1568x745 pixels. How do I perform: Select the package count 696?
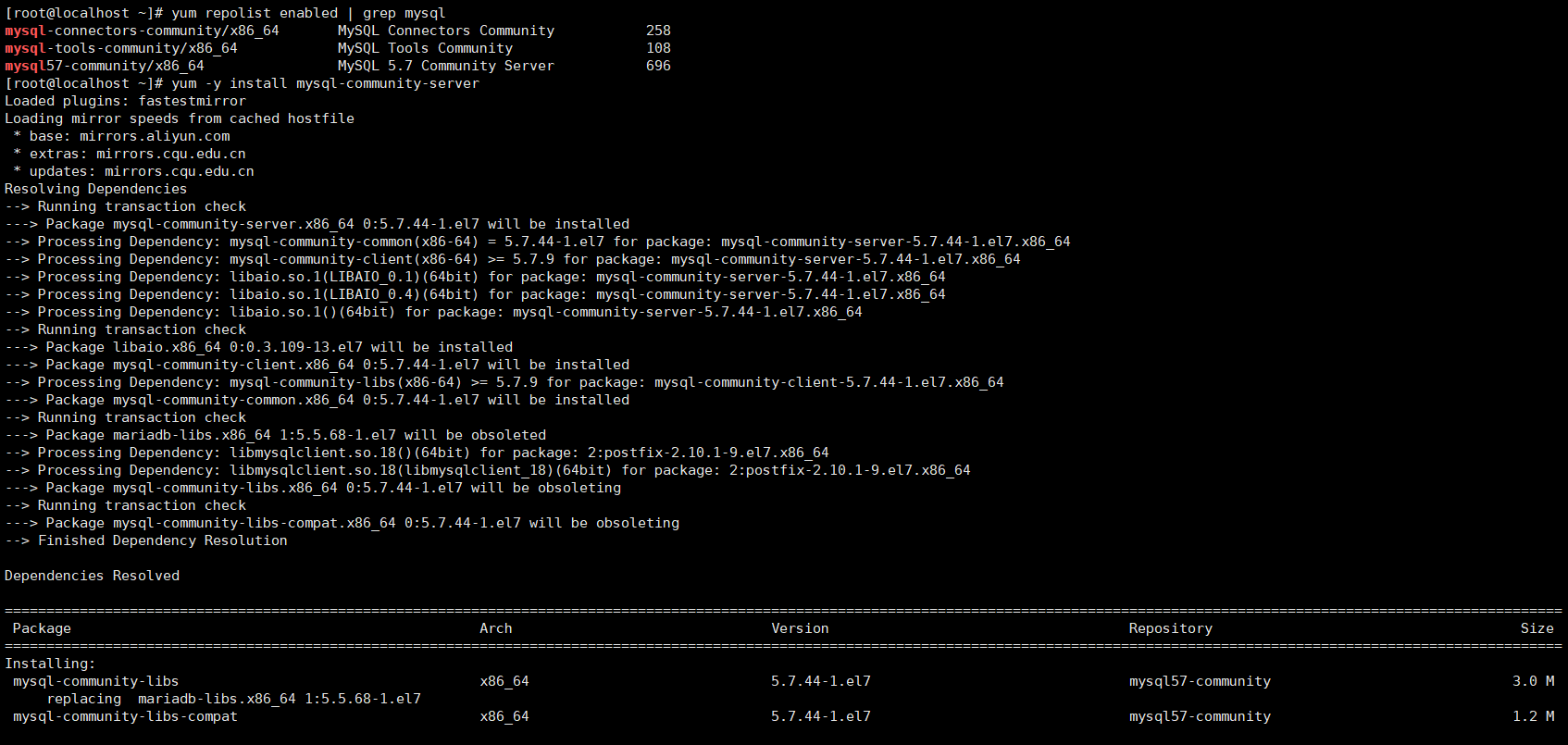(658, 66)
